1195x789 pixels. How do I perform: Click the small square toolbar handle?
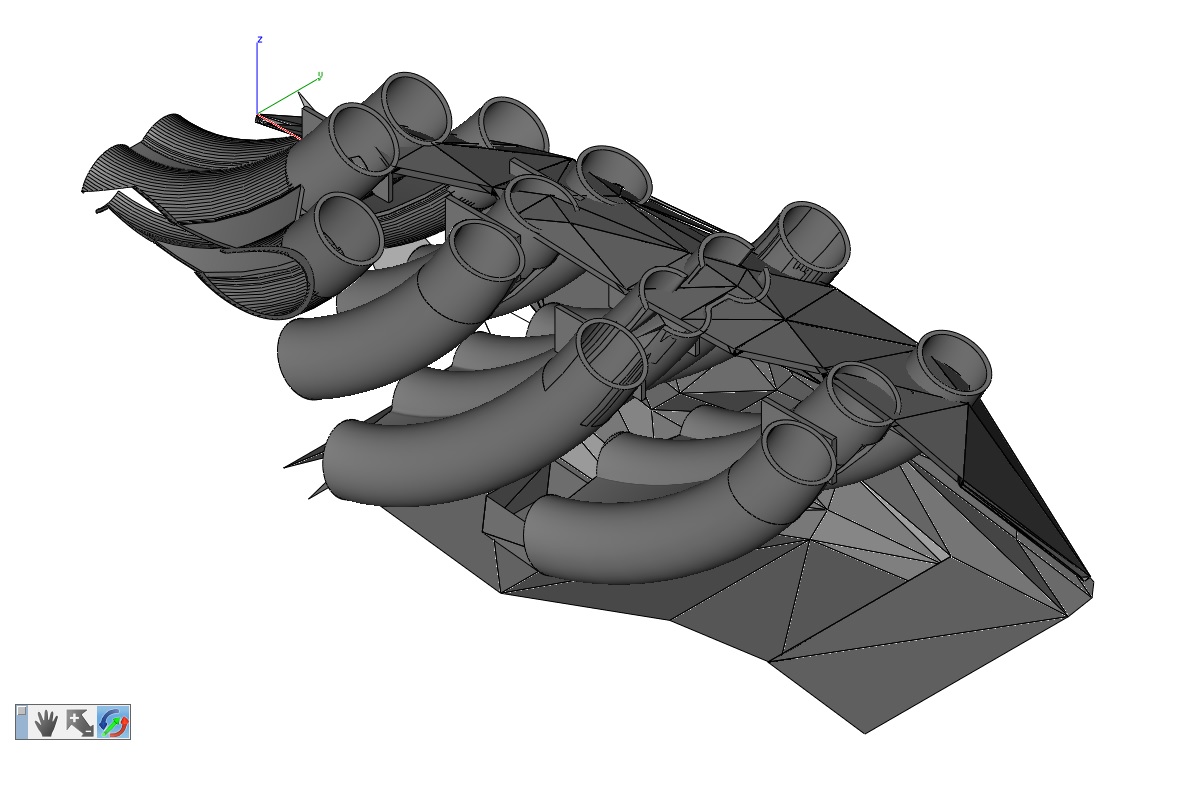22,712
